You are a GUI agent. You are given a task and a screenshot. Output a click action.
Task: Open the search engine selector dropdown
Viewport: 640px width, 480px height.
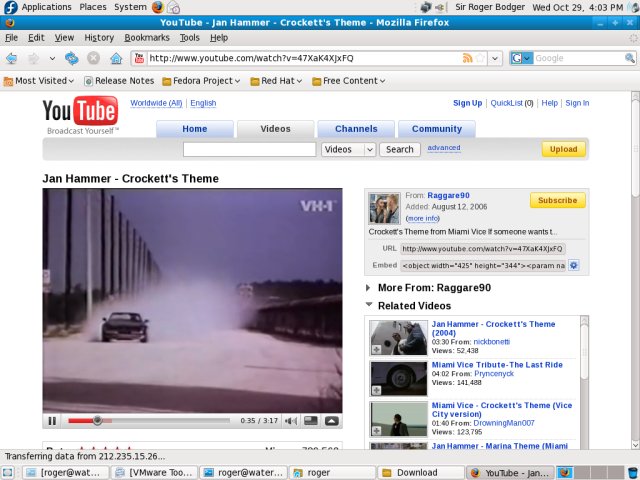[522, 58]
